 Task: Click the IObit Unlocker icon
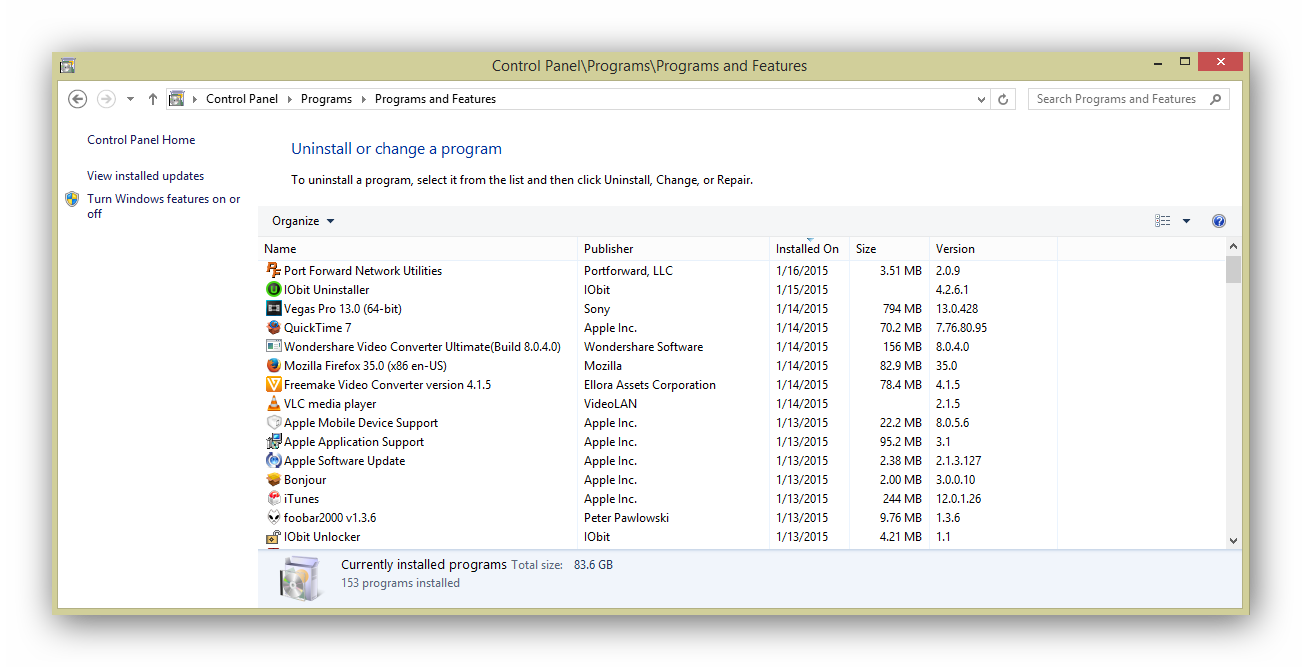click(x=274, y=536)
